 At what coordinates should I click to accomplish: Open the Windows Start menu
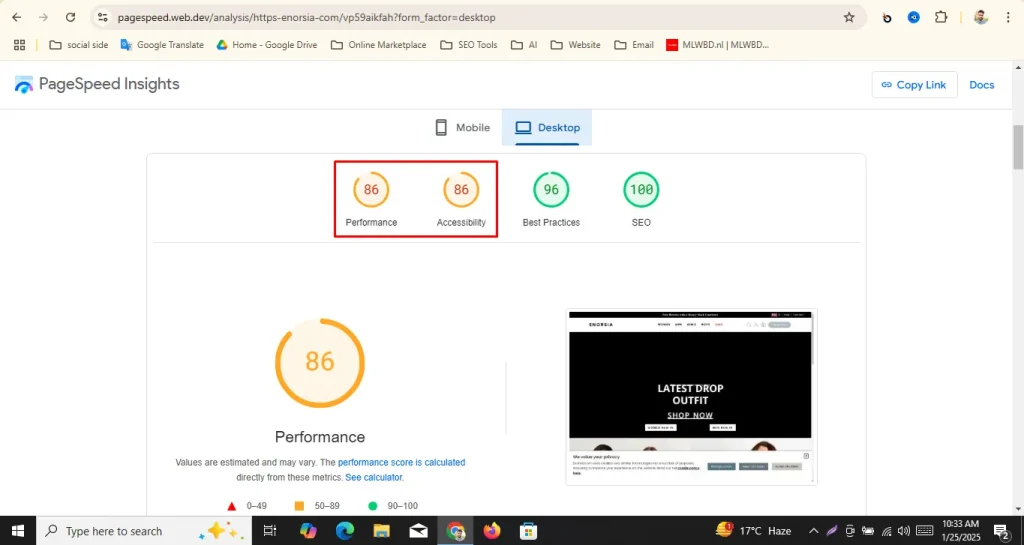(x=18, y=531)
